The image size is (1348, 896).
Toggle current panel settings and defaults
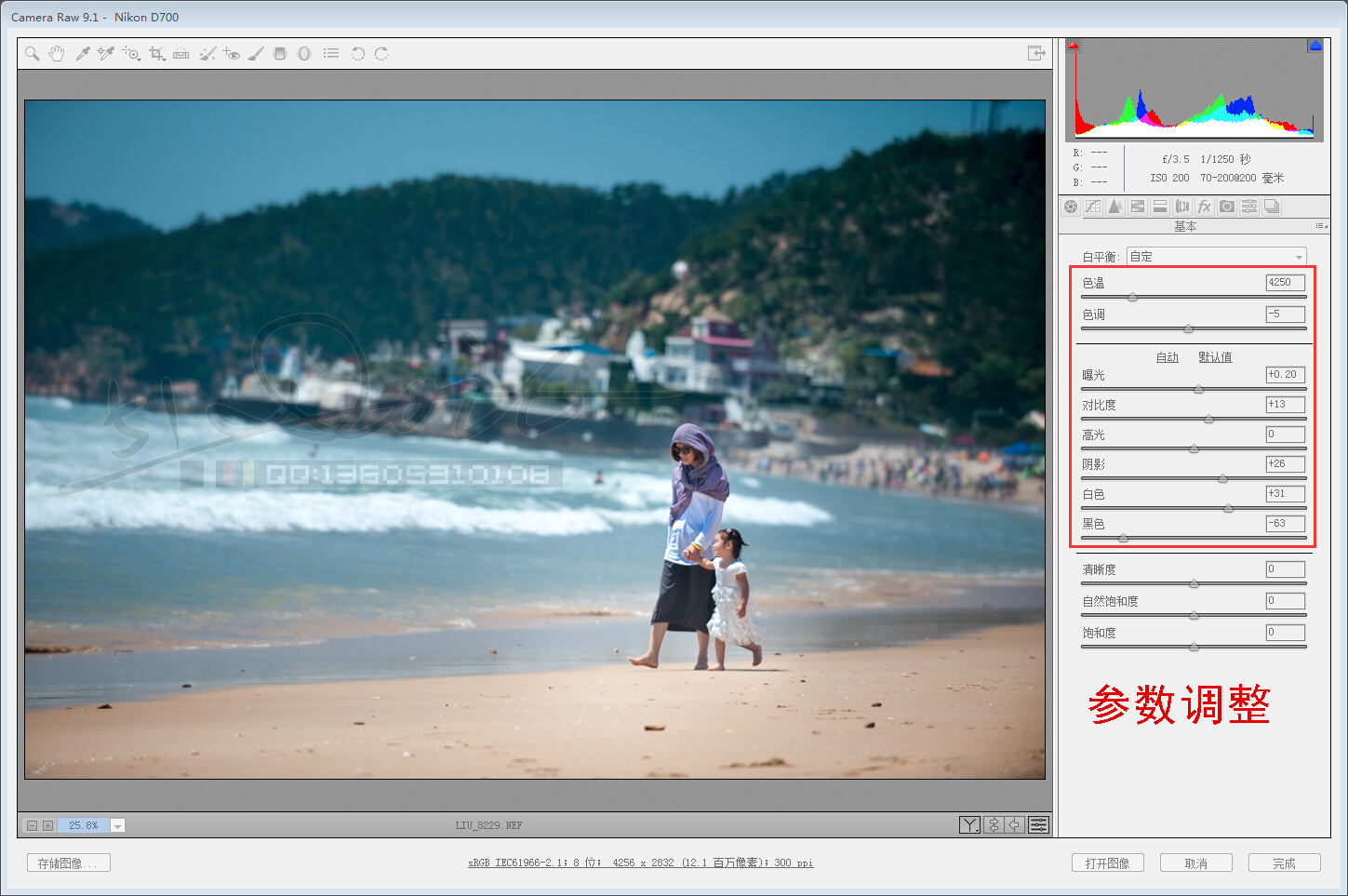tap(1038, 824)
